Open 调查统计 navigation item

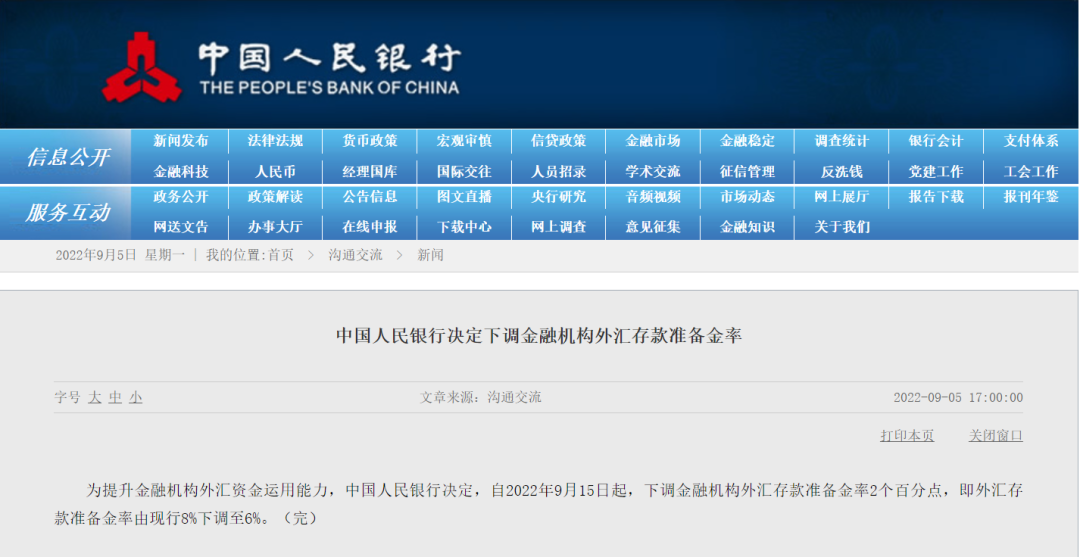[842, 141]
